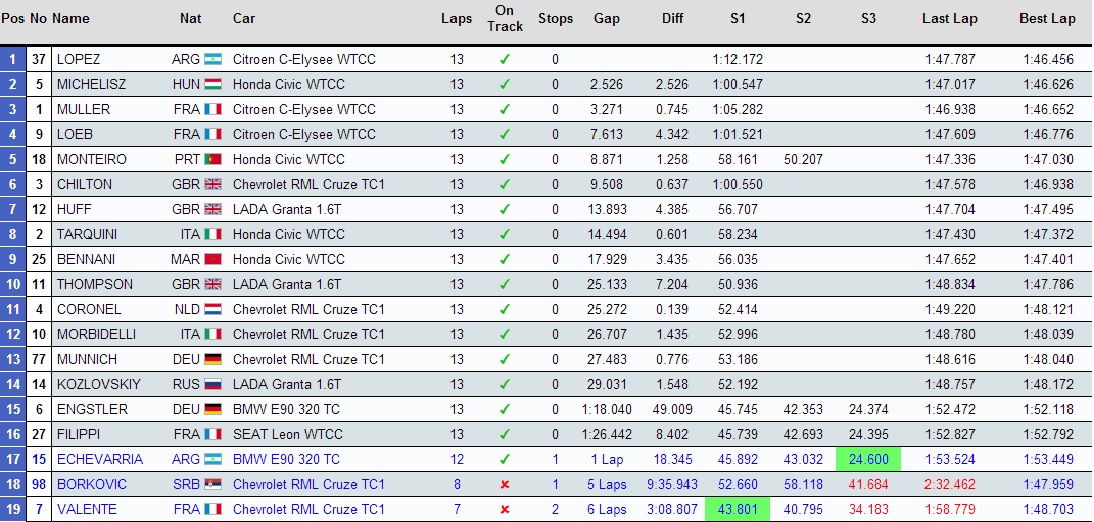Click the Laps column header

[x=456, y=19]
